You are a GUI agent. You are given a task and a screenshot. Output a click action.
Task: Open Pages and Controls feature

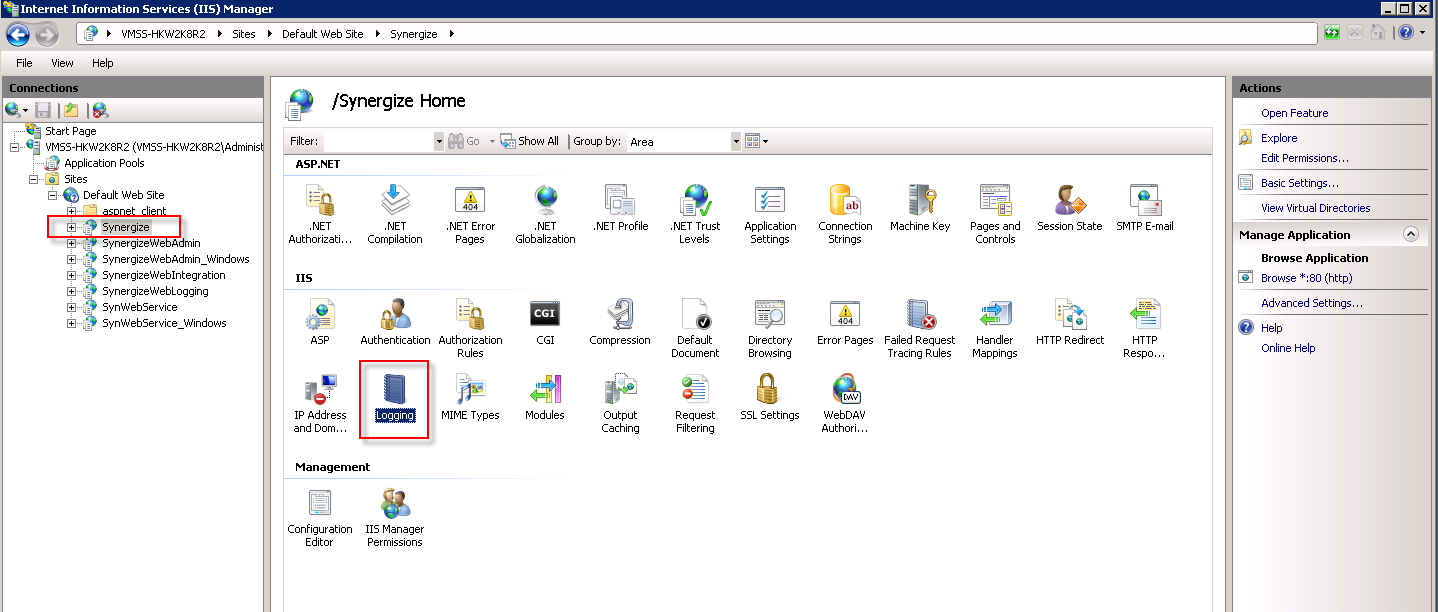pos(995,213)
